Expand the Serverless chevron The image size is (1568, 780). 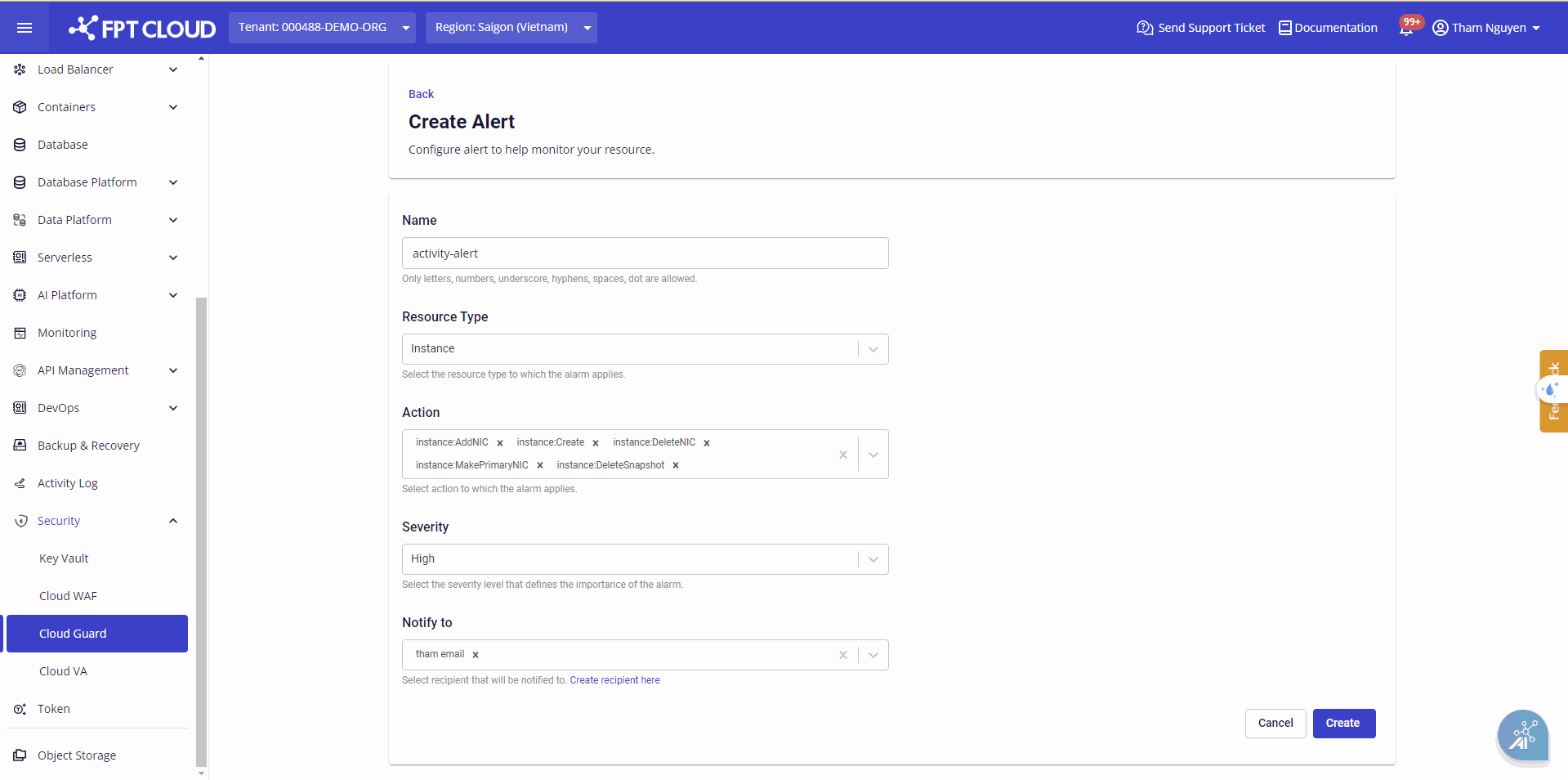(173, 258)
